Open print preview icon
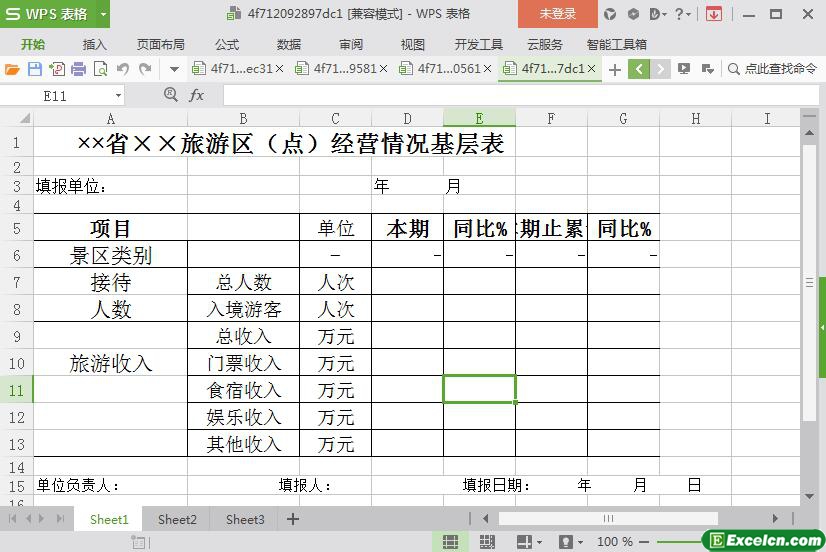This screenshot has width=826, height=552. tap(100, 69)
